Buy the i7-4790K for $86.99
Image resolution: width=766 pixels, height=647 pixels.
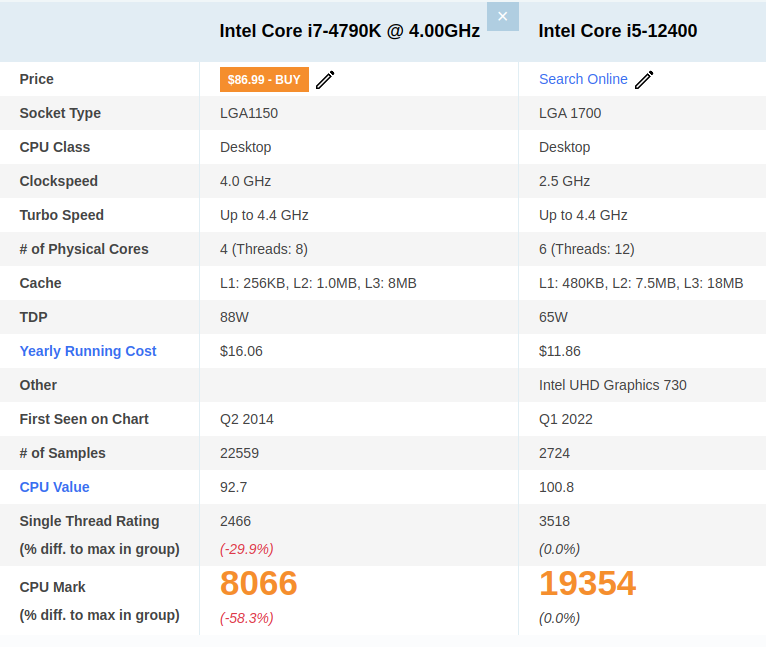(264, 80)
